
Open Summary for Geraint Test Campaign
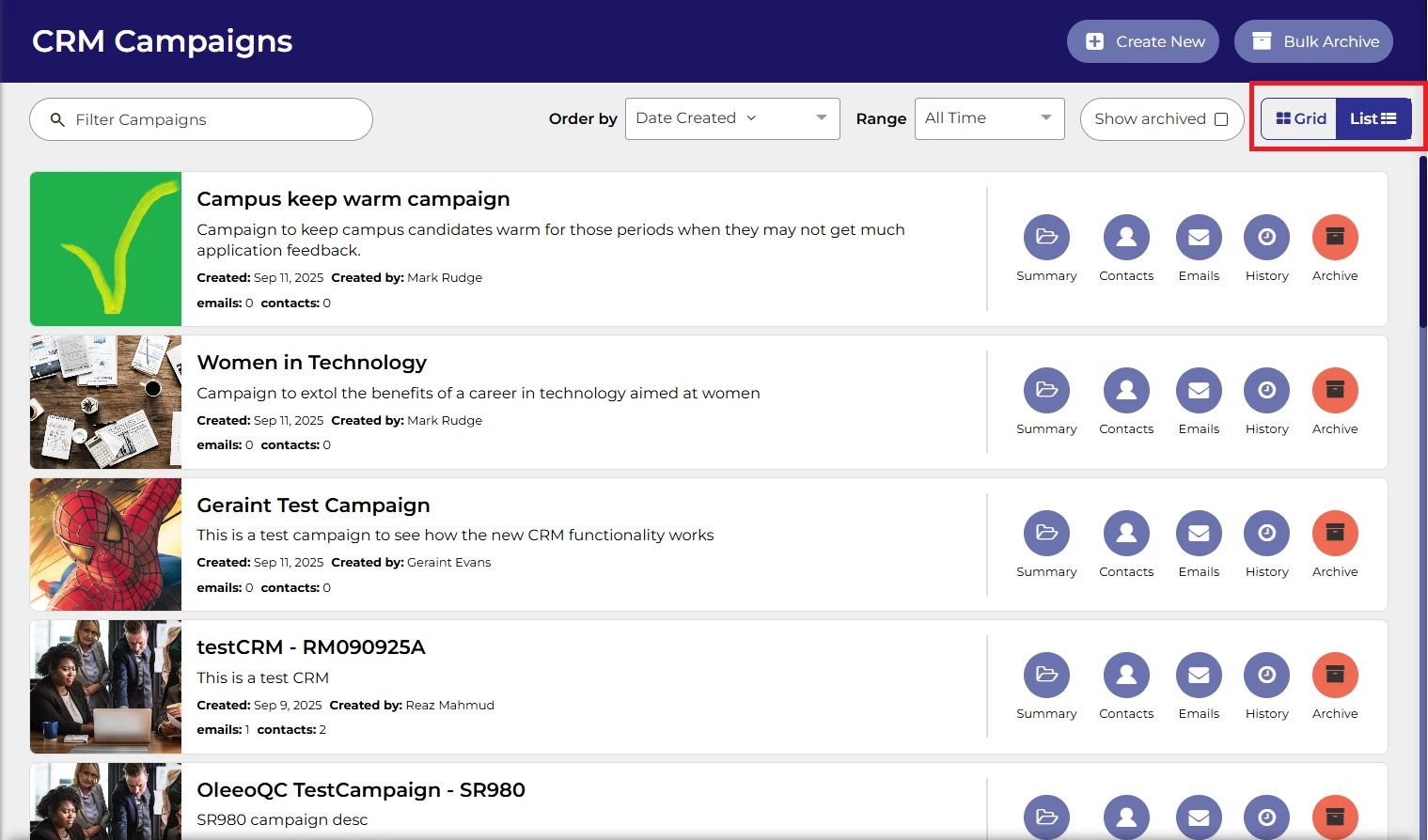(x=1046, y=533)
